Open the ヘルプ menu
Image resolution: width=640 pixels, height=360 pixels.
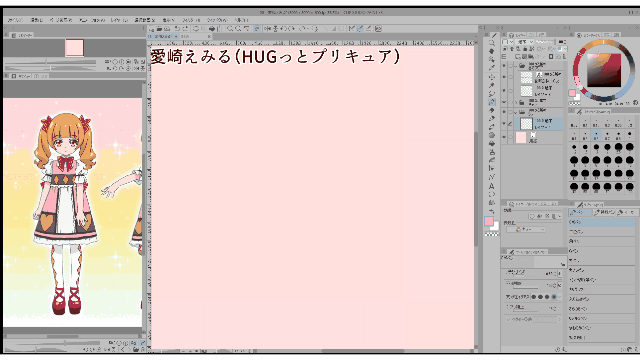click(241, 20)
